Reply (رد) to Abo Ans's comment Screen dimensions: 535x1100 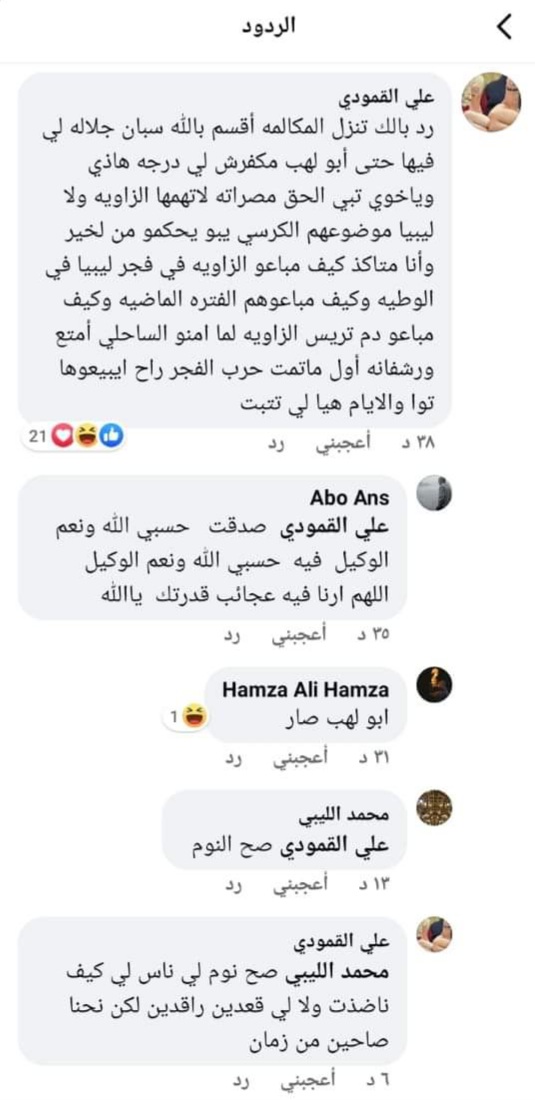pos(232,636)
